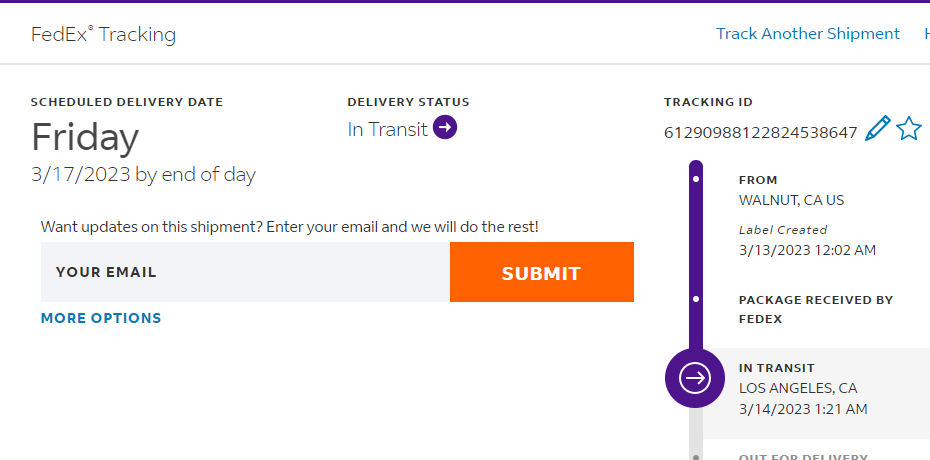This screenshot has height=460, width=930.
Task: Focus the Your Email input field
Action: (x=245, y=272)
